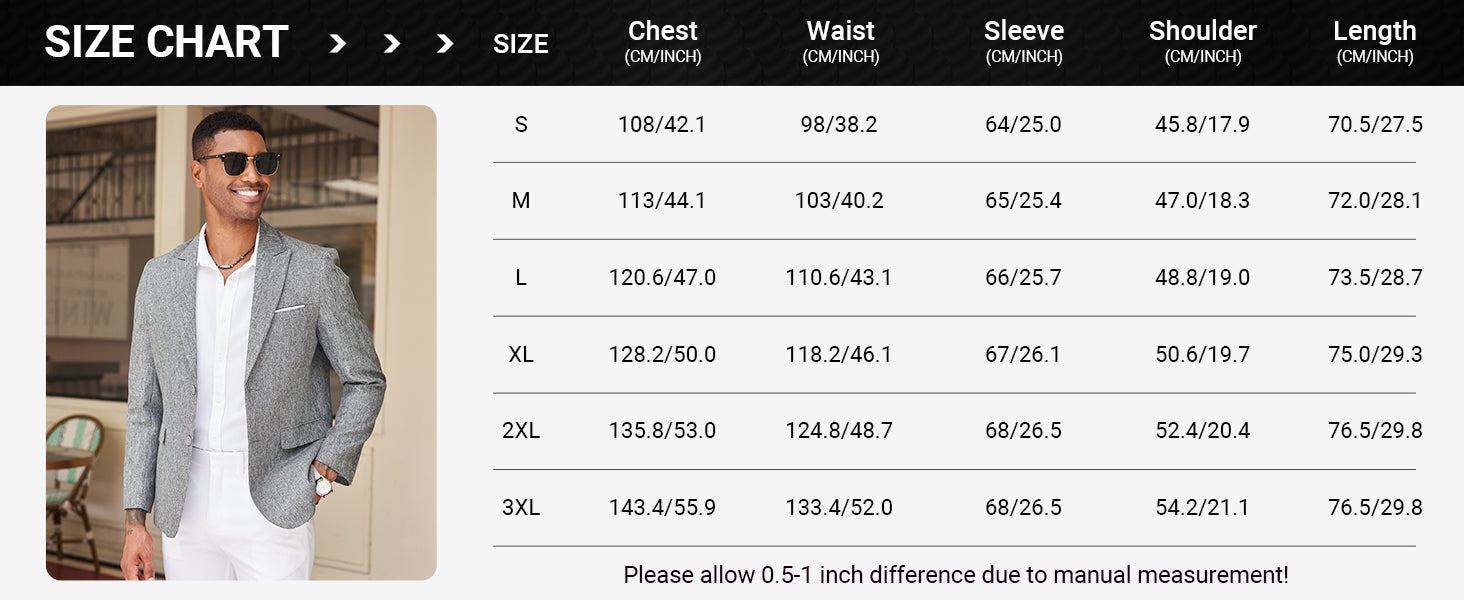Image resolution: width=1464 pixels, height=600 pixels.
Task: Select the XL size label
Action: coord(521,355)
